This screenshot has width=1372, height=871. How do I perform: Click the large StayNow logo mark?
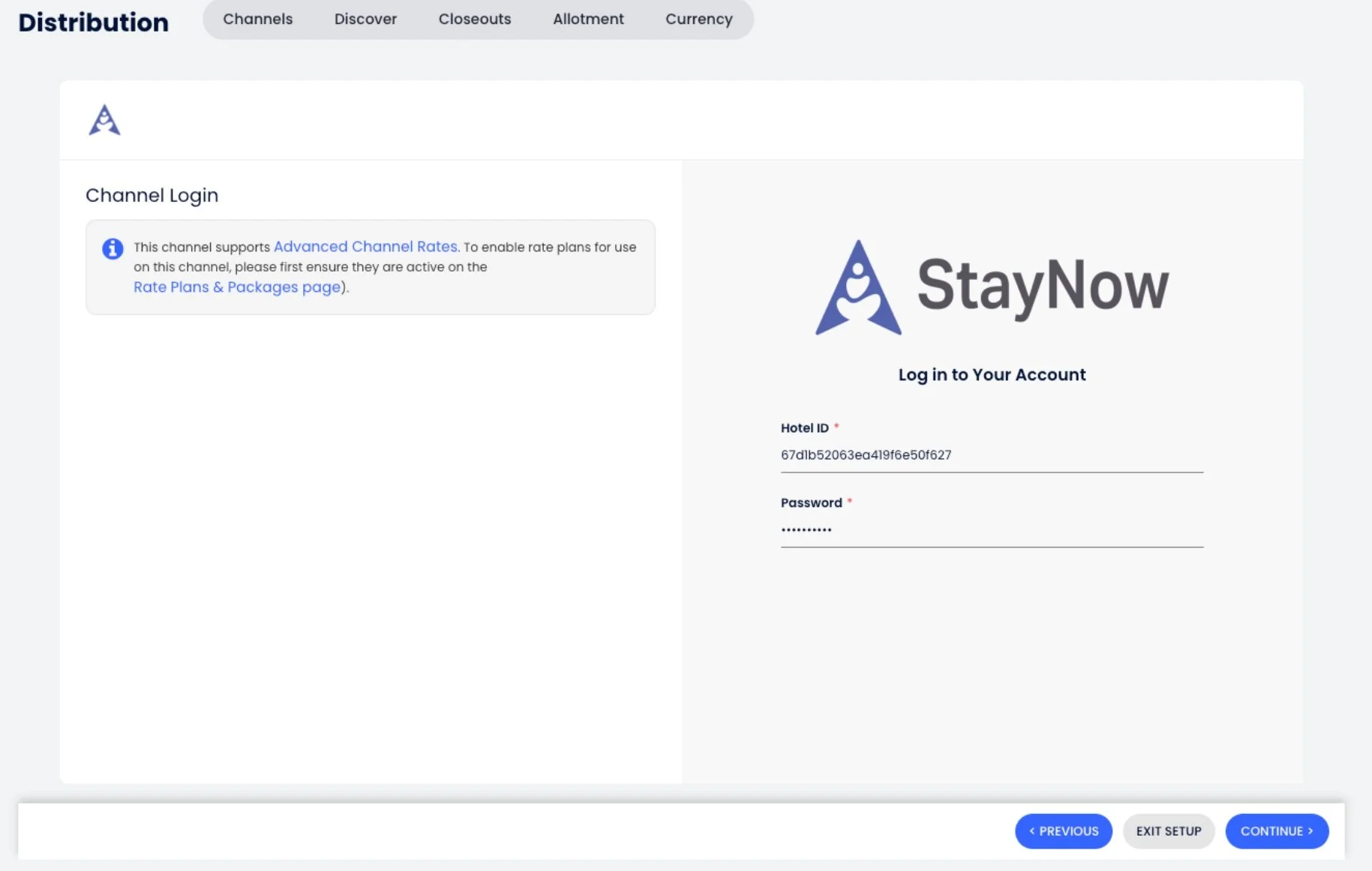[858, 287]
